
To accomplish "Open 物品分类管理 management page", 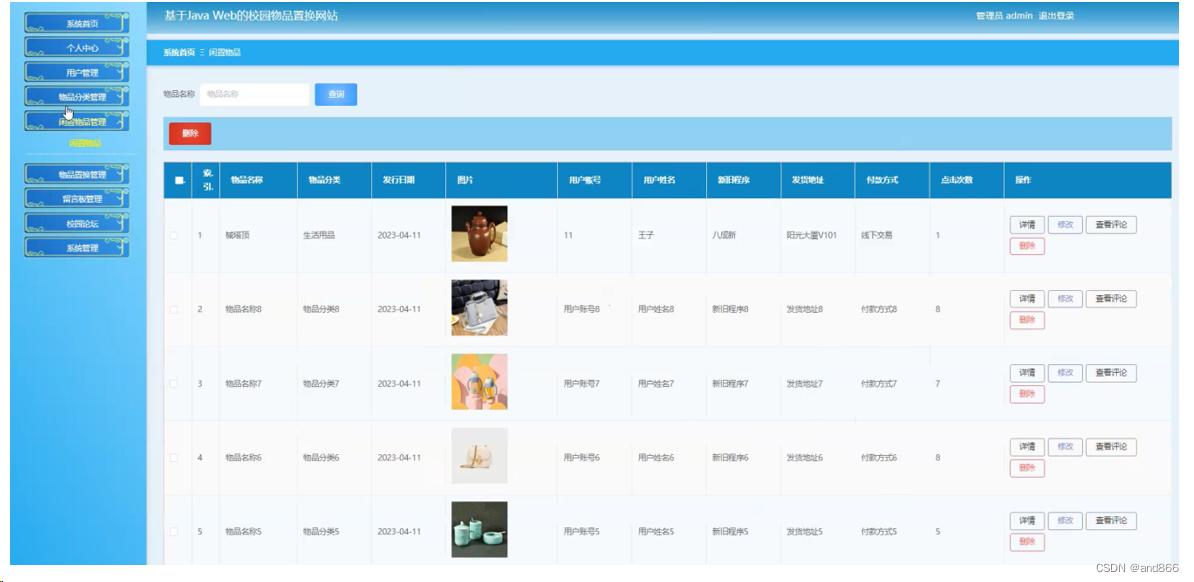I will pos(75,96).
